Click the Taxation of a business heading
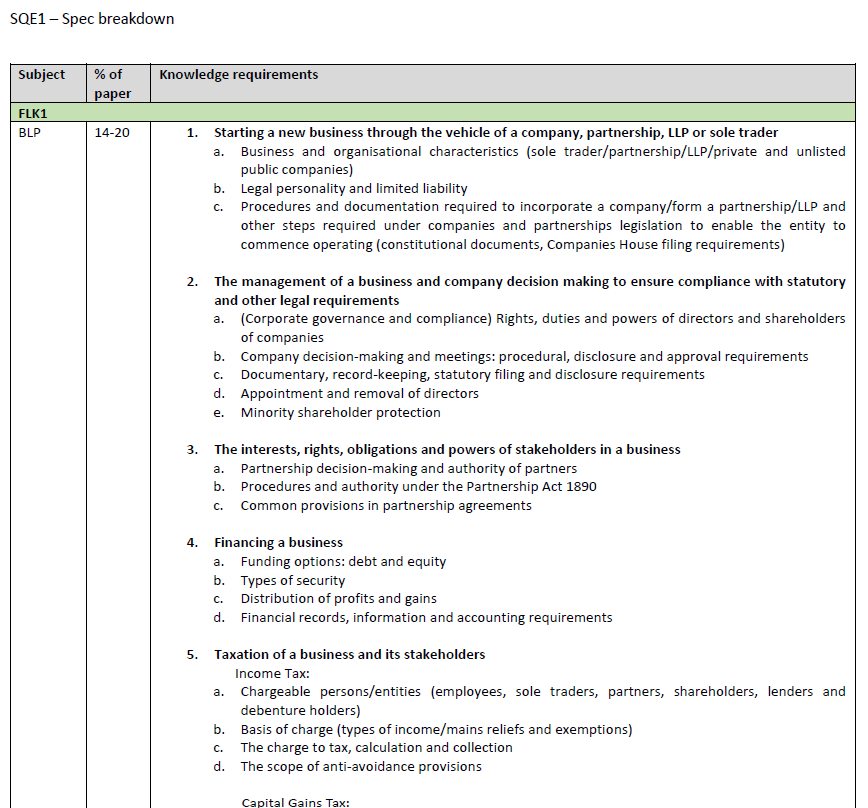 coord(349,654)
